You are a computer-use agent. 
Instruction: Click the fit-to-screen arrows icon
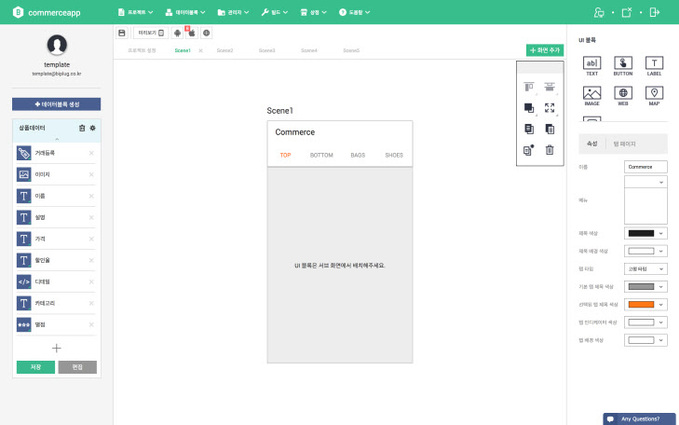coord(550,107)
